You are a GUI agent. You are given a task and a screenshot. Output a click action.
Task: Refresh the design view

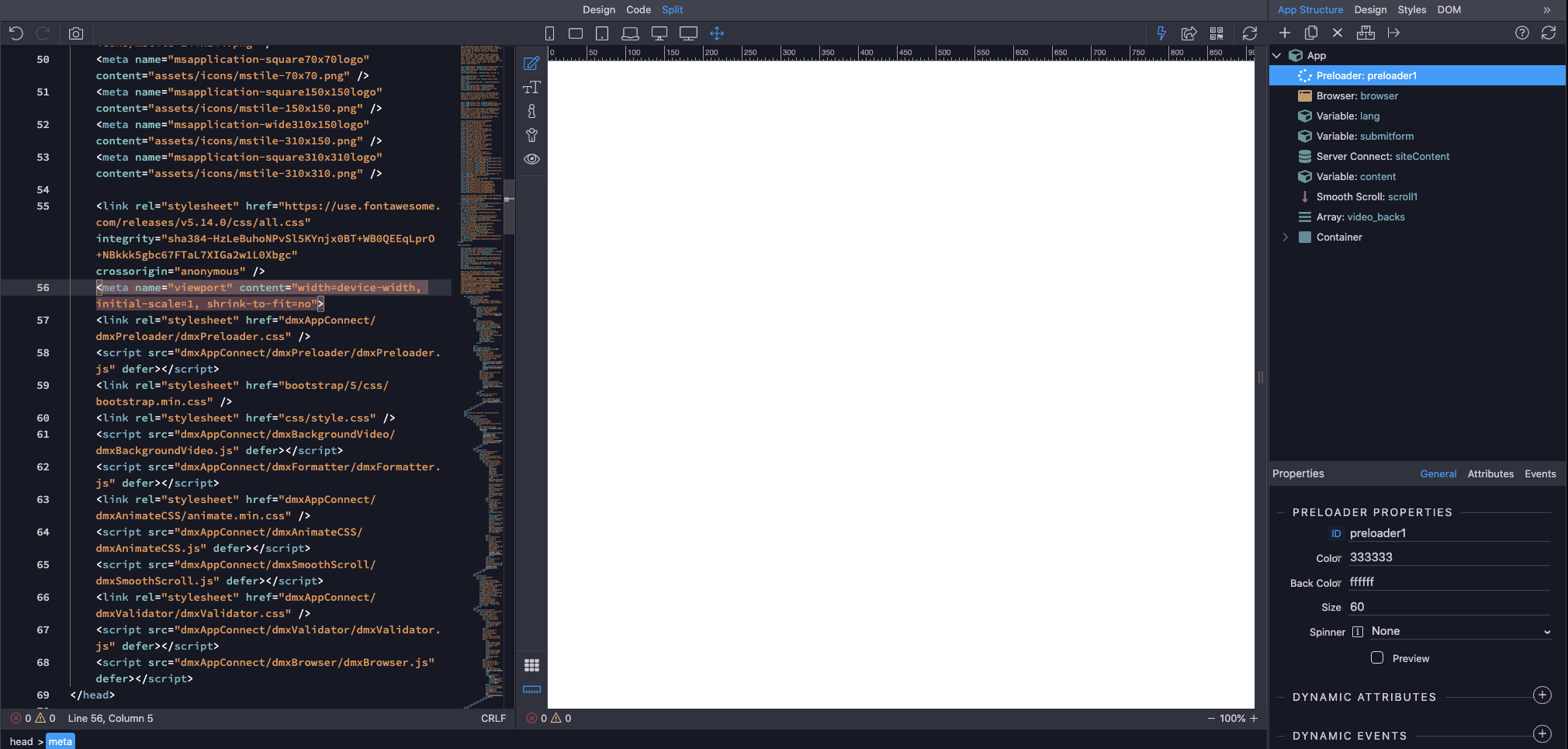(1250, 33)
